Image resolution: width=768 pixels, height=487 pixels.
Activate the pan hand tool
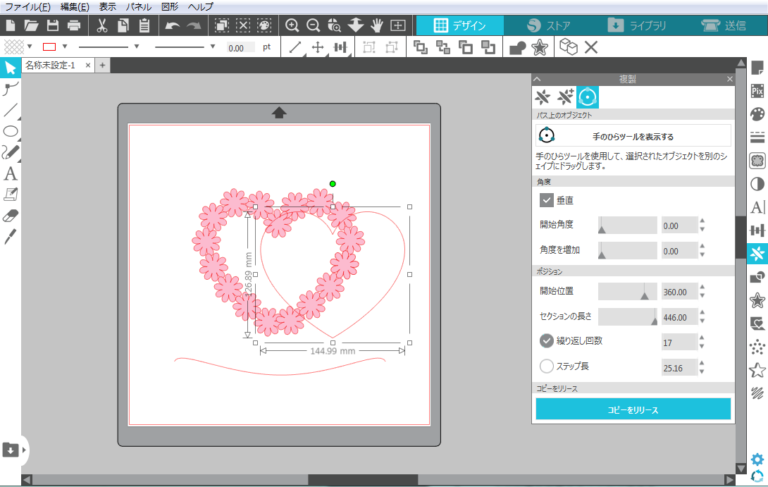coord(377,25)
